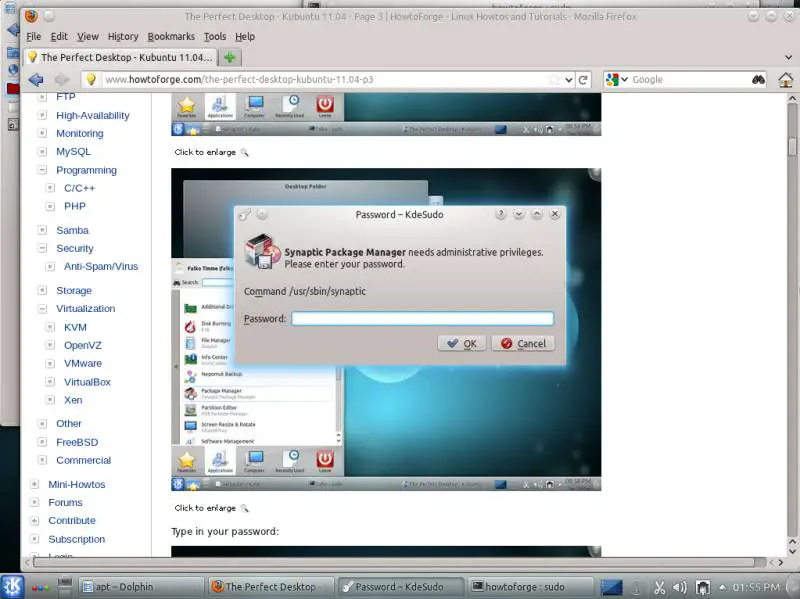Focus the Password input field
The height and width of the screenshot is (599, 800).
coord(422,318)
